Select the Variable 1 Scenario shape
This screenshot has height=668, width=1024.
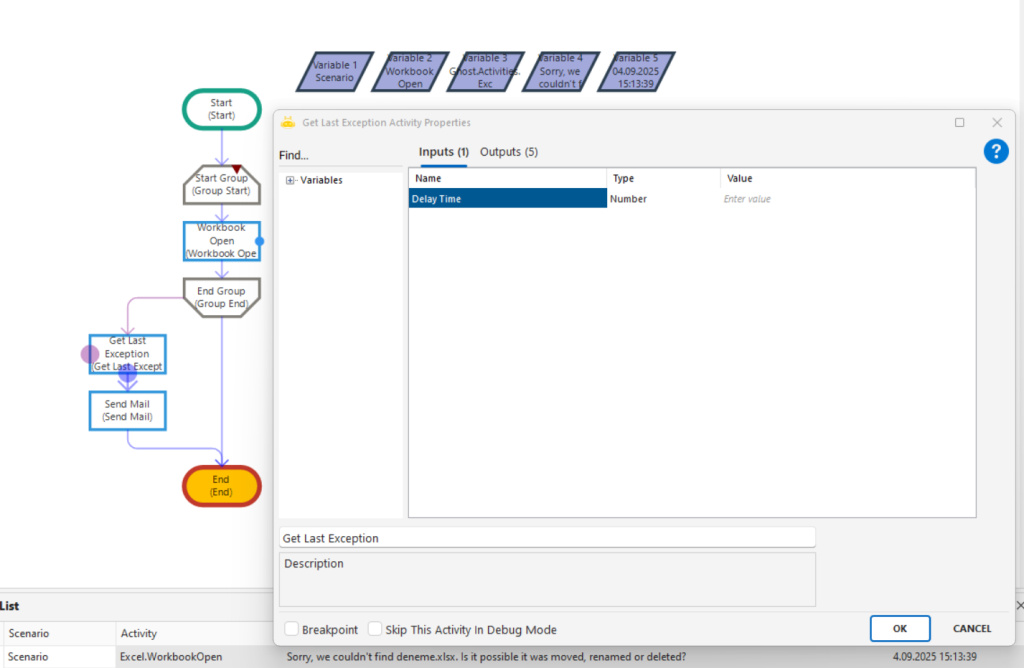[335, 71]
